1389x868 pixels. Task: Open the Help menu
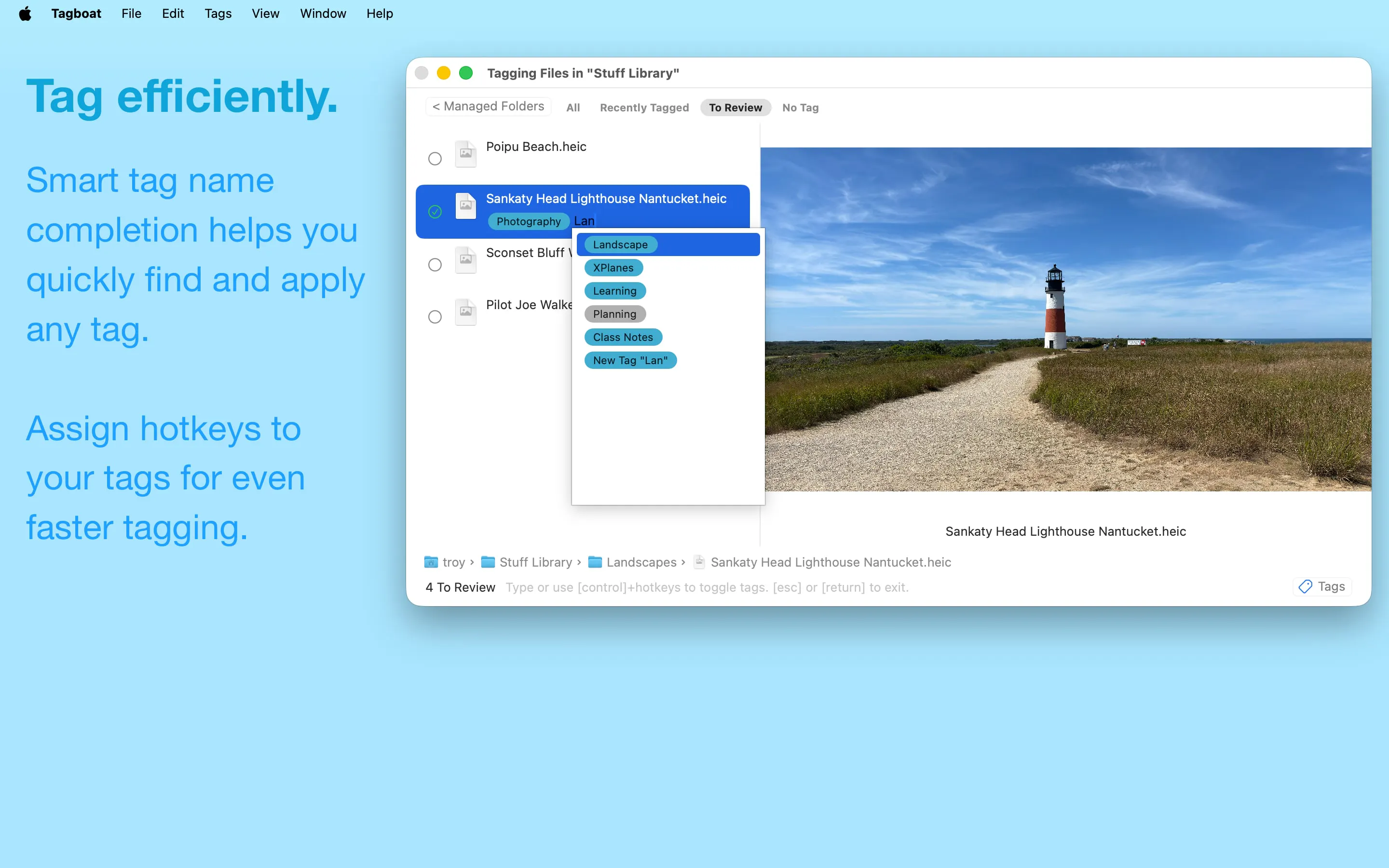380,14
